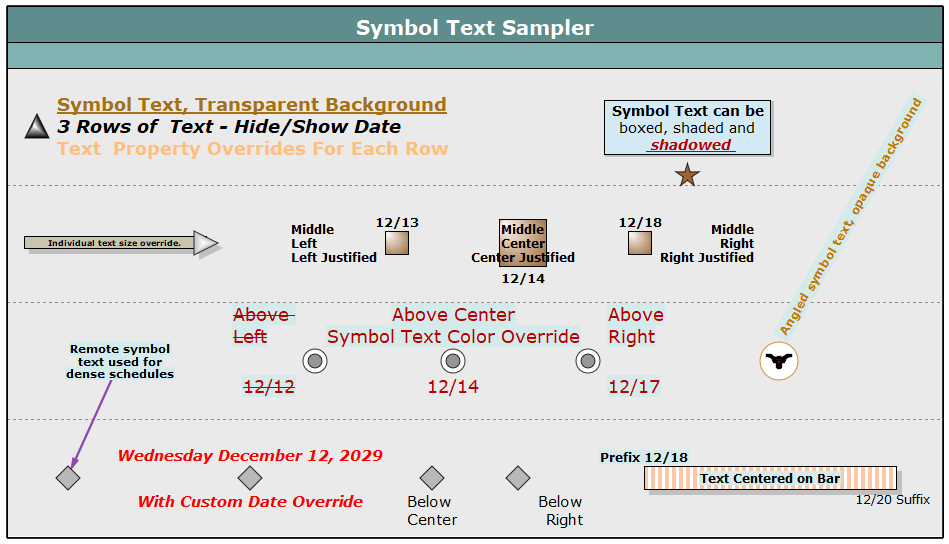Click the Remote symbol text label
The width and height of the screenshot is (949, 544).
(x=120, y=362)
